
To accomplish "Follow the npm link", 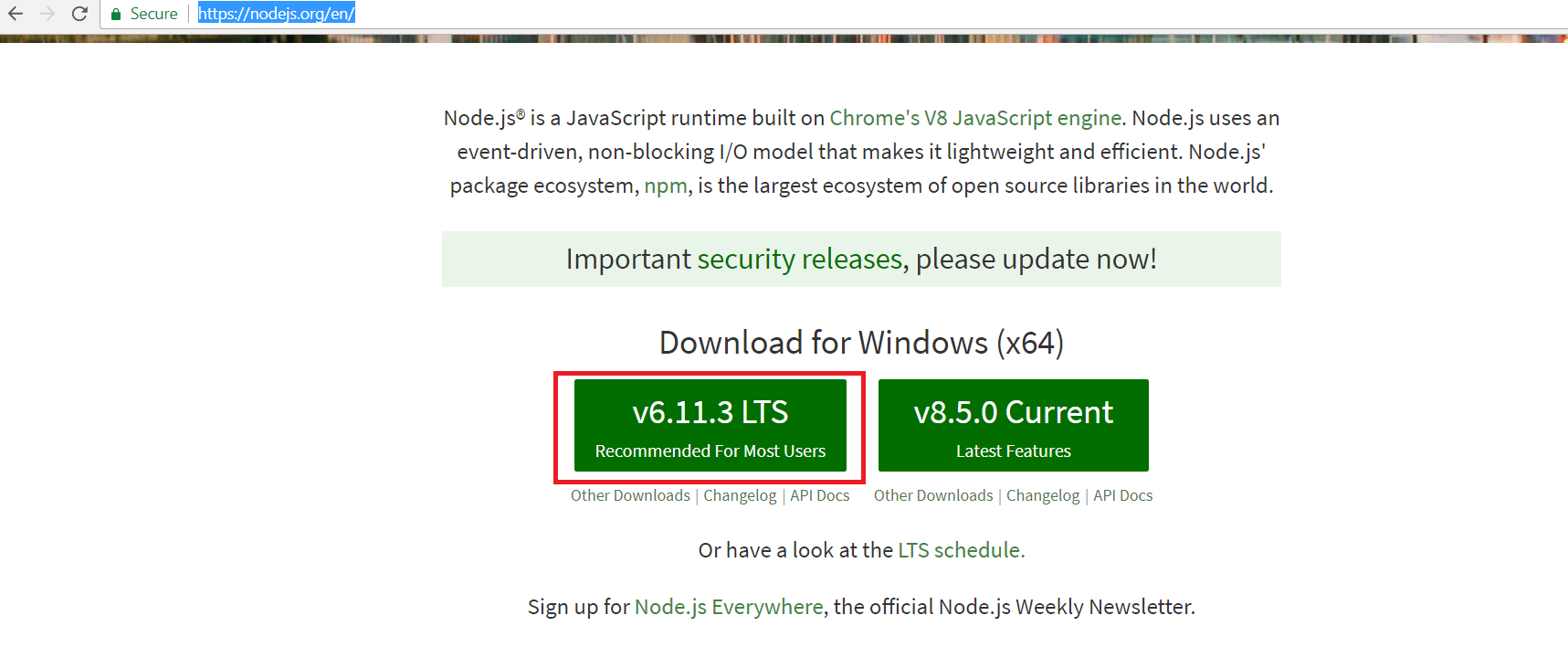I will [x=665, y=186].
